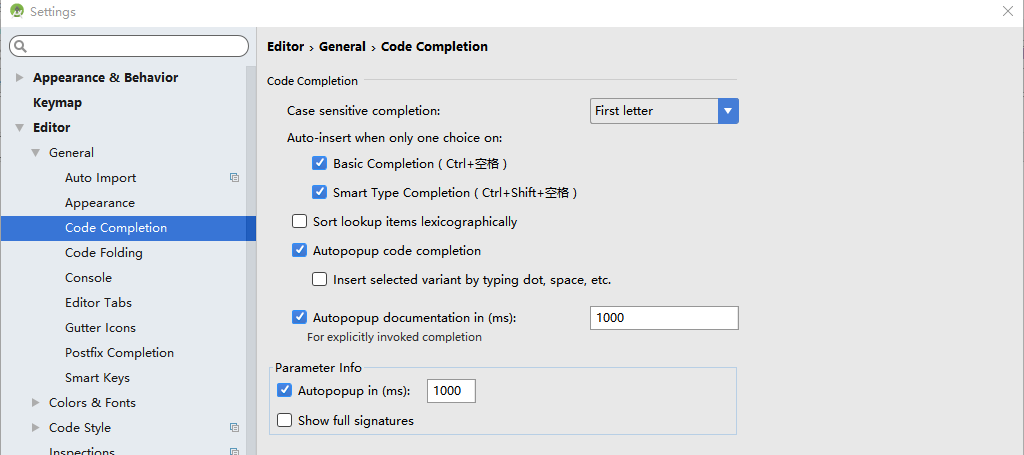Screen dimensions: 1024x455
Task: Collapse the General tree node
Action: (x=35, y=153)
